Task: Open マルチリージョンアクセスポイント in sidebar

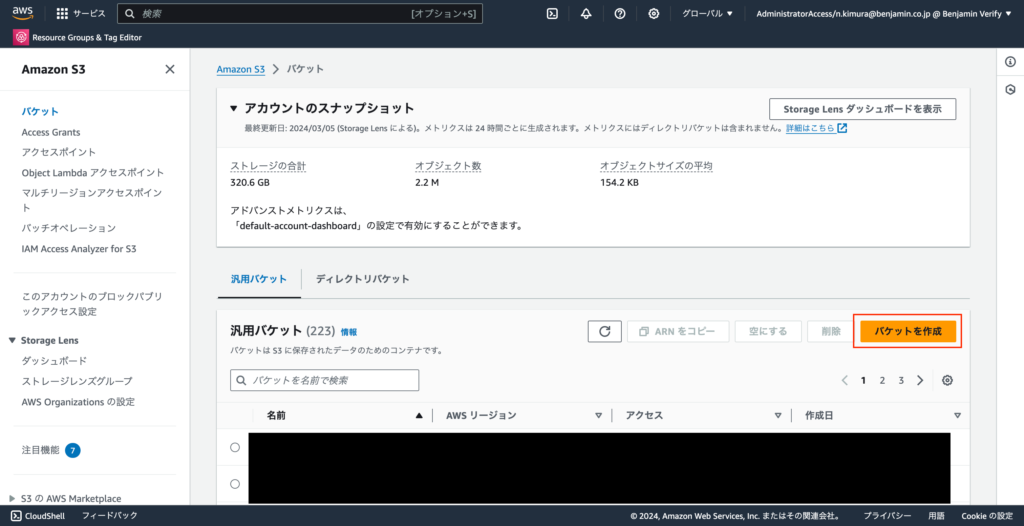Action: tap(92, 200)
